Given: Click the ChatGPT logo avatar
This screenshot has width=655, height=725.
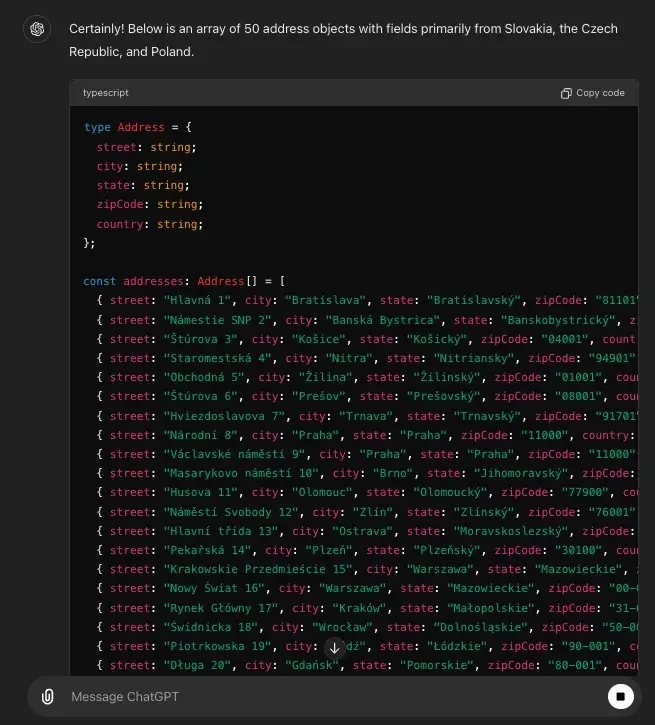Looking at the screenshot, I should (37, 29).
